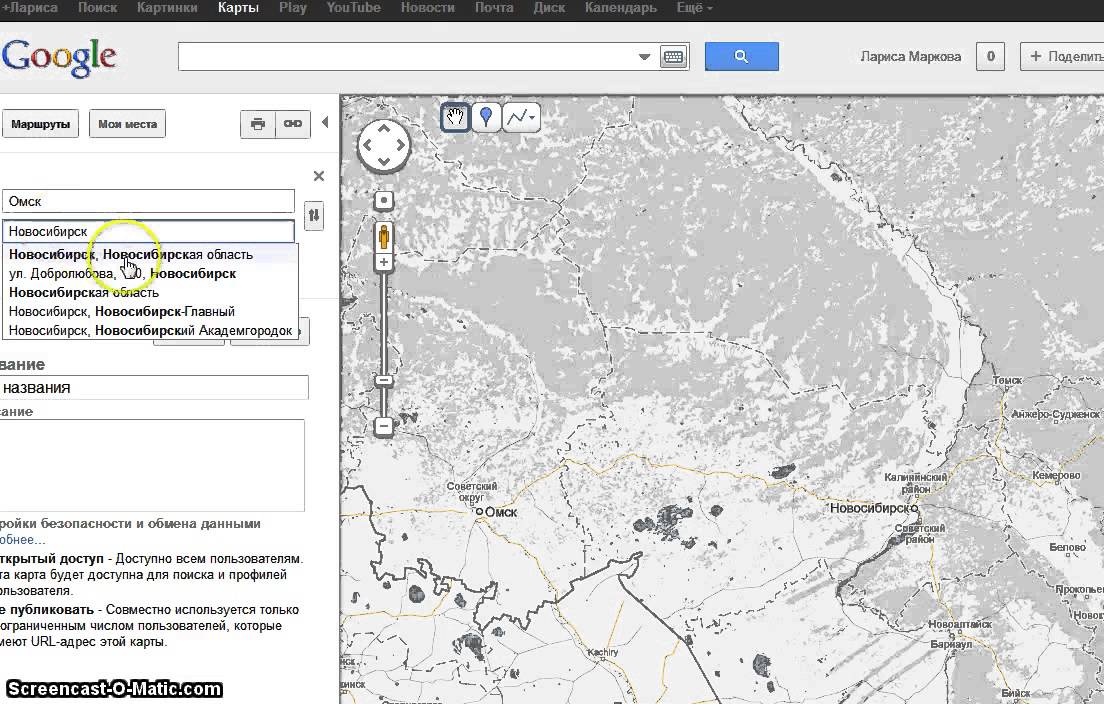Zoom out with the minus button
This screenshot has width=1104, height=704.
pos(384,426)
